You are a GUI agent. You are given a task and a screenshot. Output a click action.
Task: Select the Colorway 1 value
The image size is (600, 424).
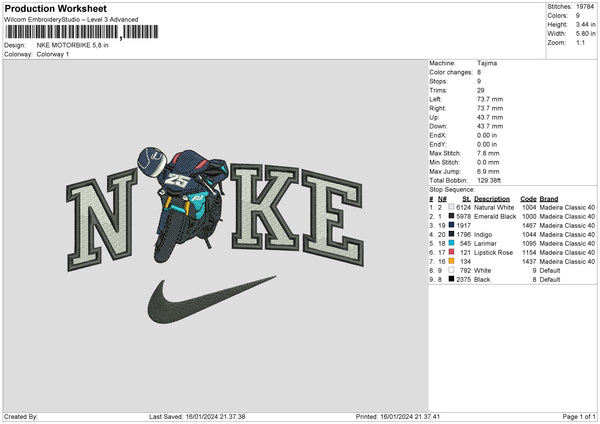pos(53,54)
